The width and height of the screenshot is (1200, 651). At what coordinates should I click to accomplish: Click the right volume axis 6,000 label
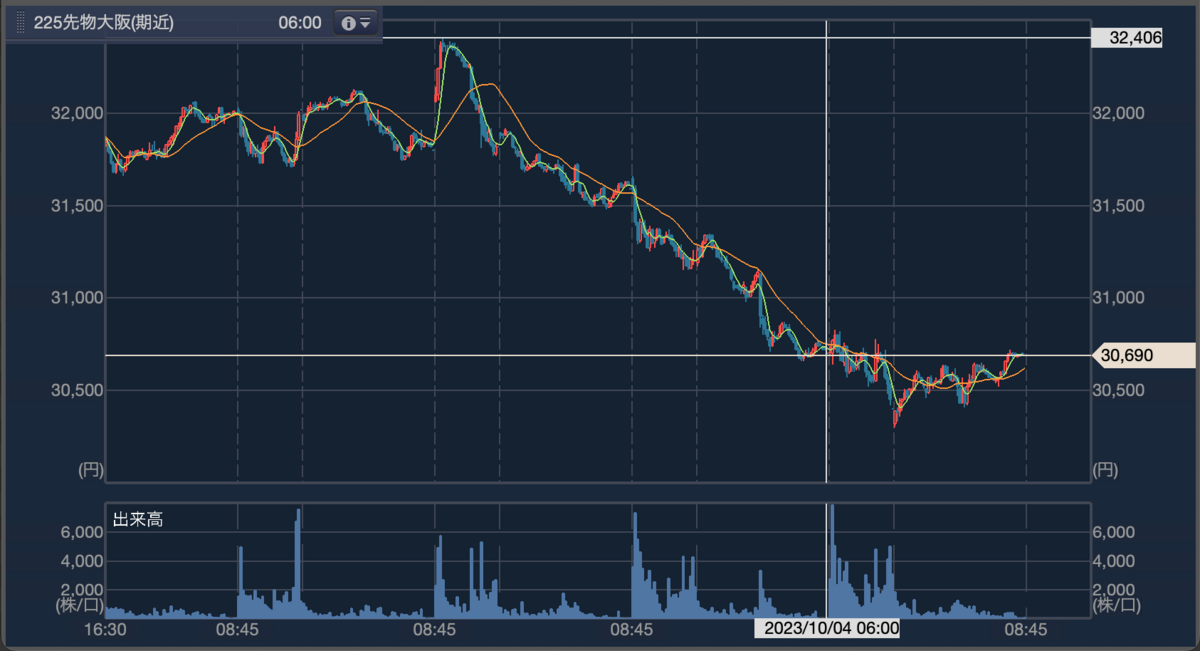1115,532
